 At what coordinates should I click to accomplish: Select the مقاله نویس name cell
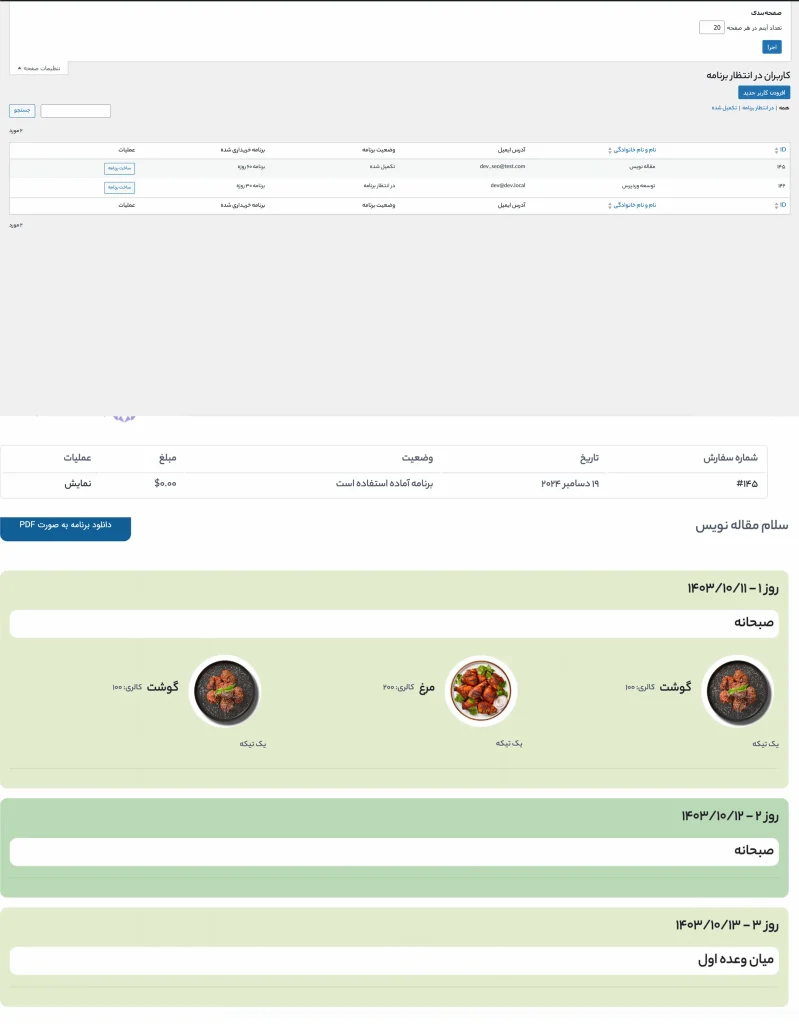point(642,167)
